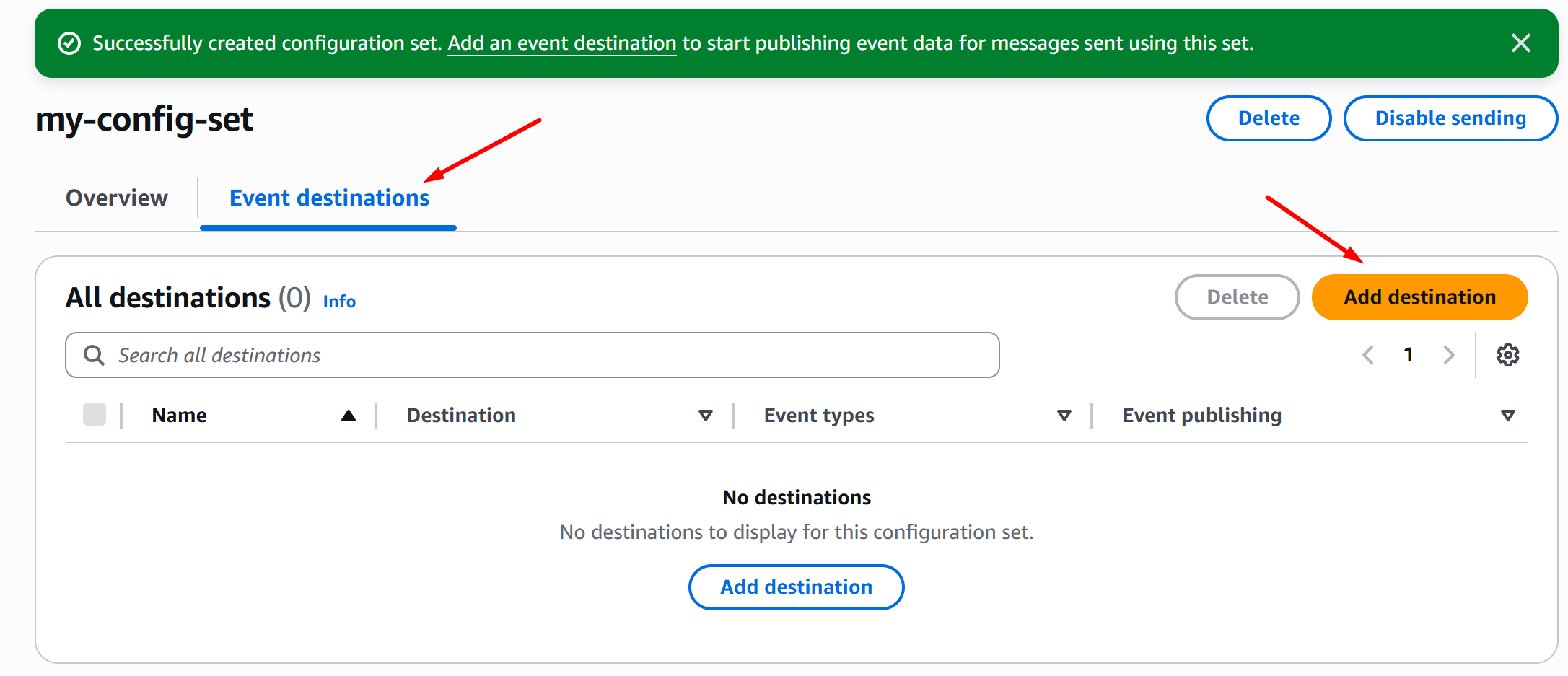Dismiss the green success notification banner
The image size is (1568, 676).
click(x=1520, y=43)
